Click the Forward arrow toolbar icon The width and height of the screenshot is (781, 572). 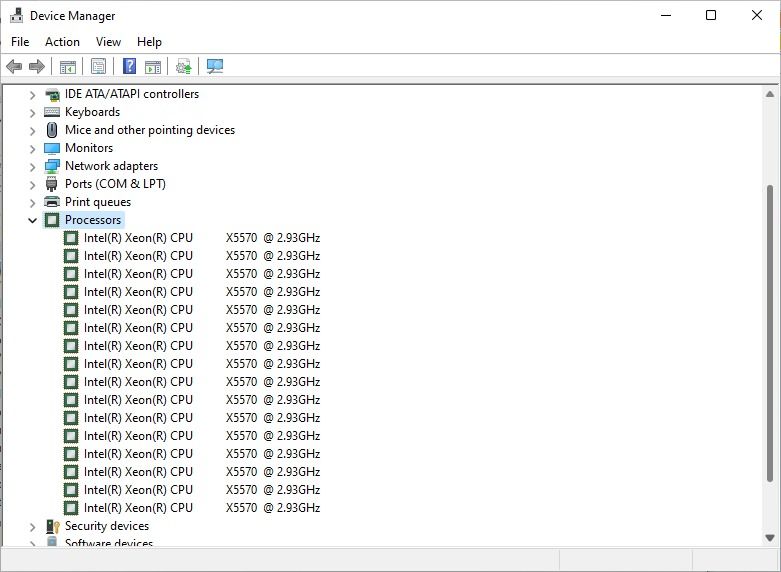(x=37, y=67)
